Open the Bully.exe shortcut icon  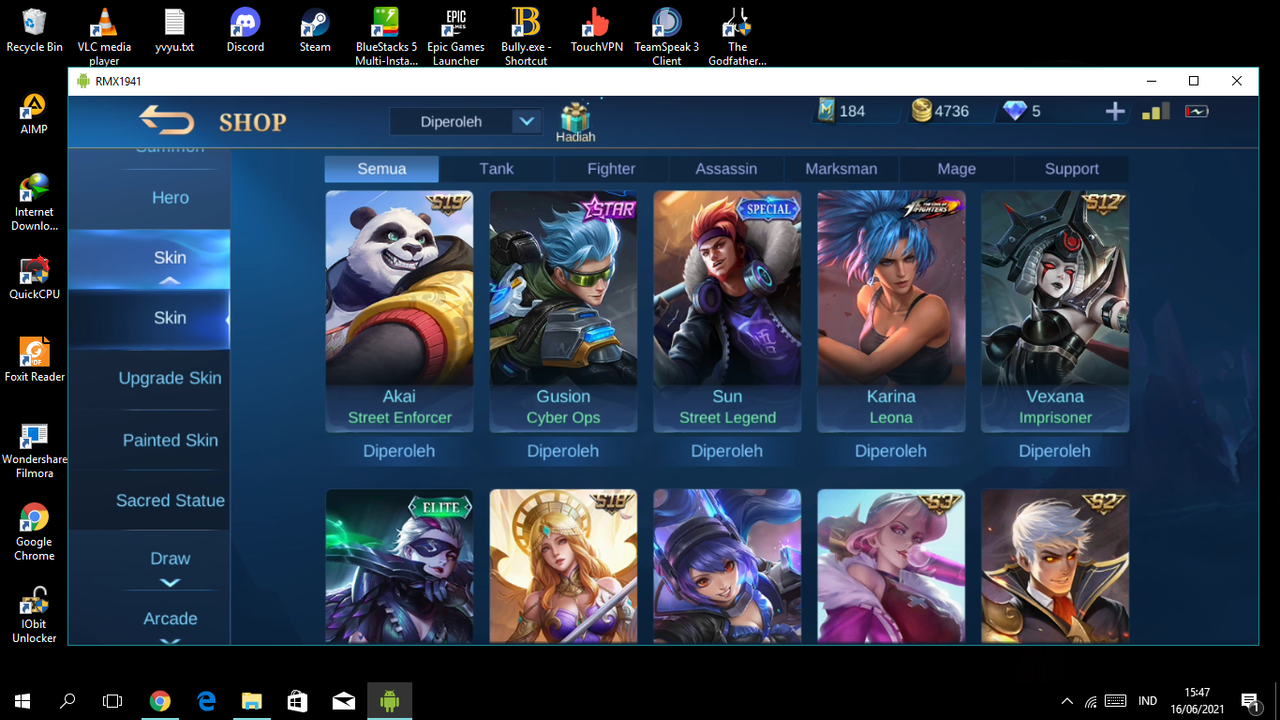[x=526, y=37]
